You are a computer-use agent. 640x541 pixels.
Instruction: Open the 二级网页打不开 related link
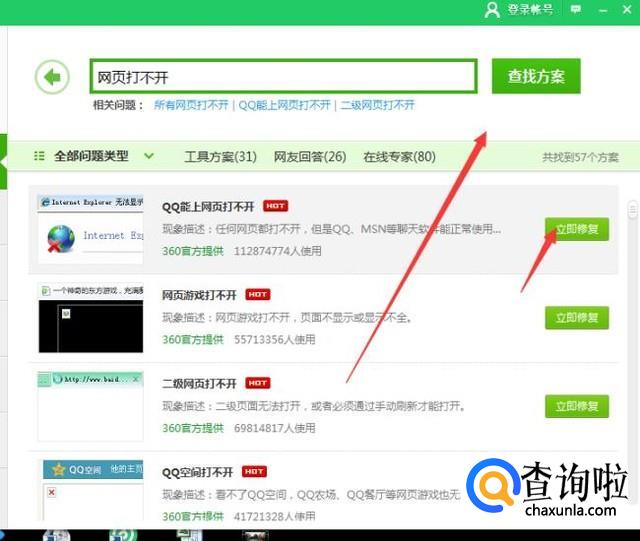378,105
